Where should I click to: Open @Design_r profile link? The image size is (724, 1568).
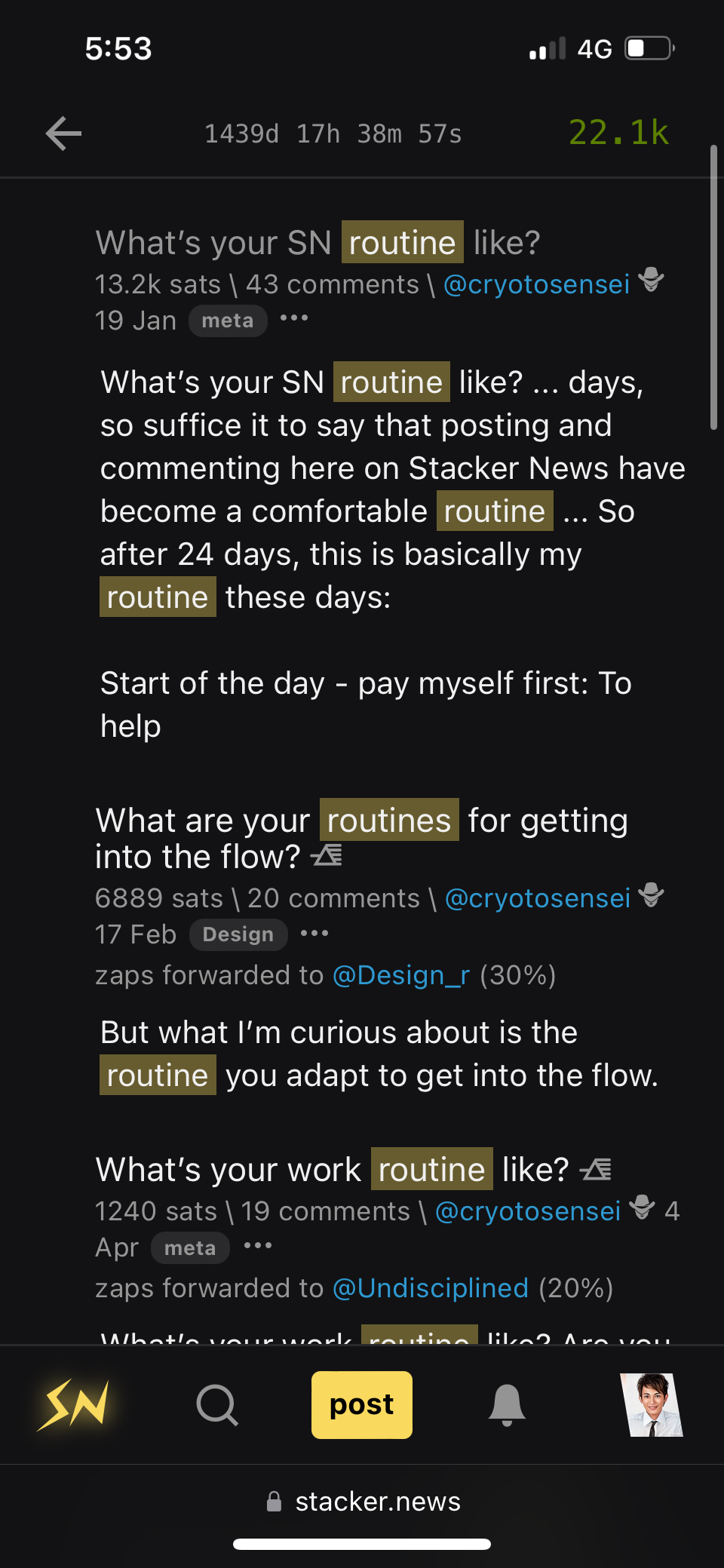click(401, 975)
